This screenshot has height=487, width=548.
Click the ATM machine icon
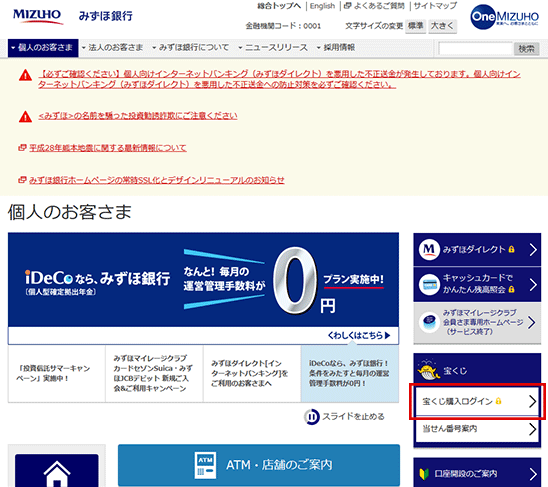point(205,465)
